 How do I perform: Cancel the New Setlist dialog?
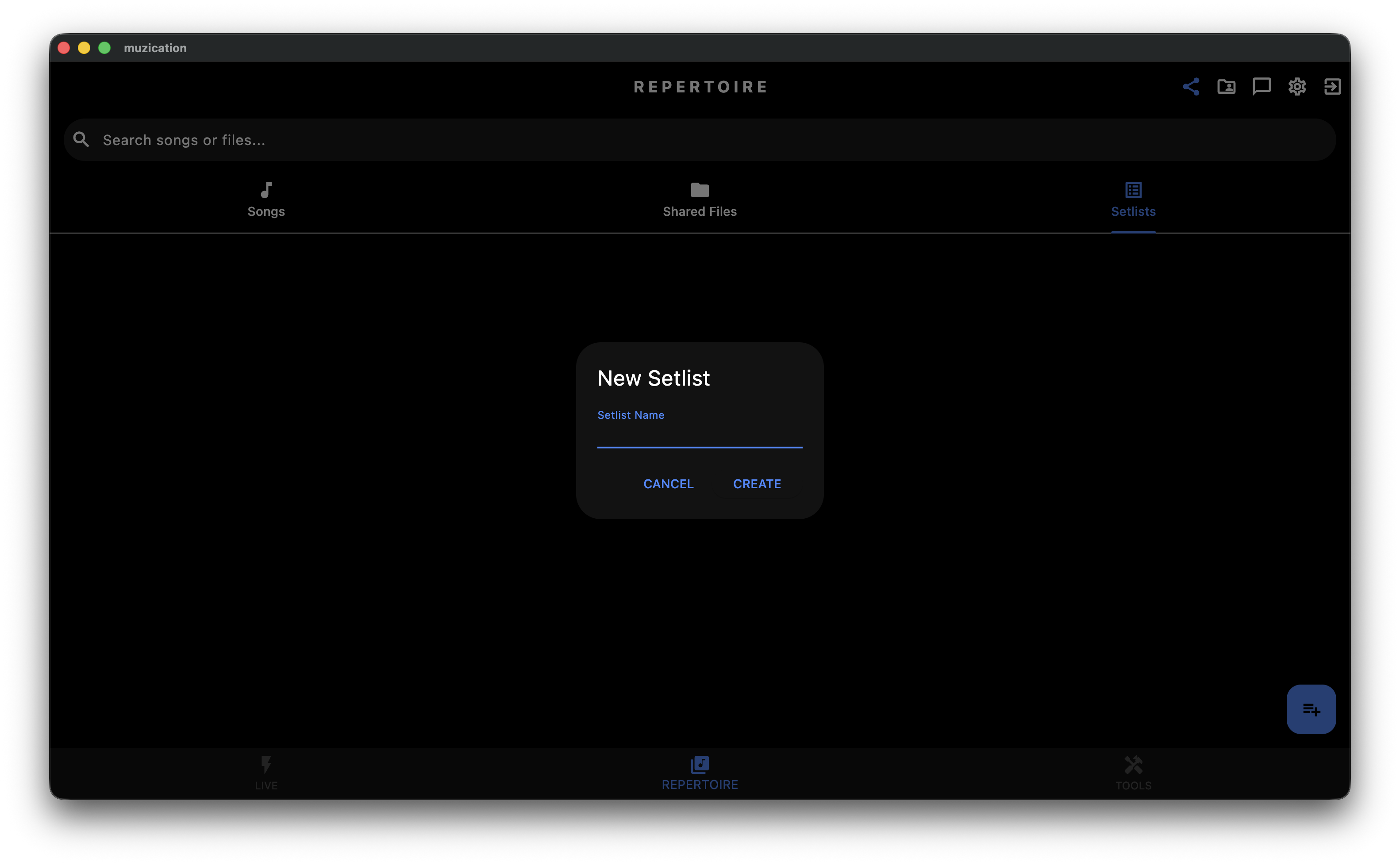[669, 484]
